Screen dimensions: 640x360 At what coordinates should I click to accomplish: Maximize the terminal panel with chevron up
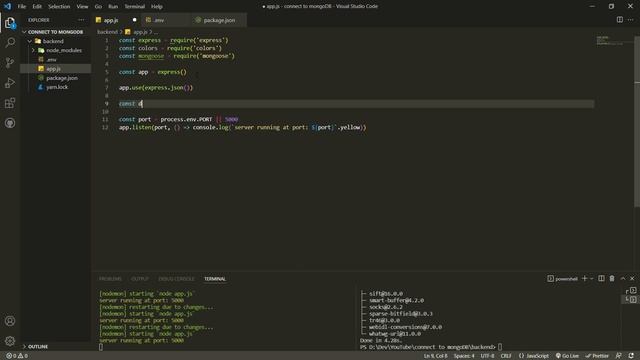623,278
